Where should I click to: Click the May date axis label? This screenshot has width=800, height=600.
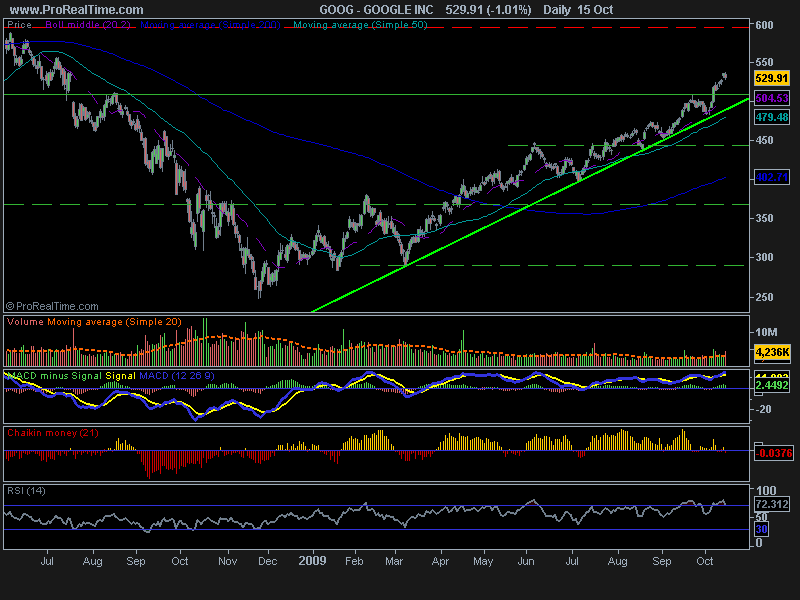[483, 561]
